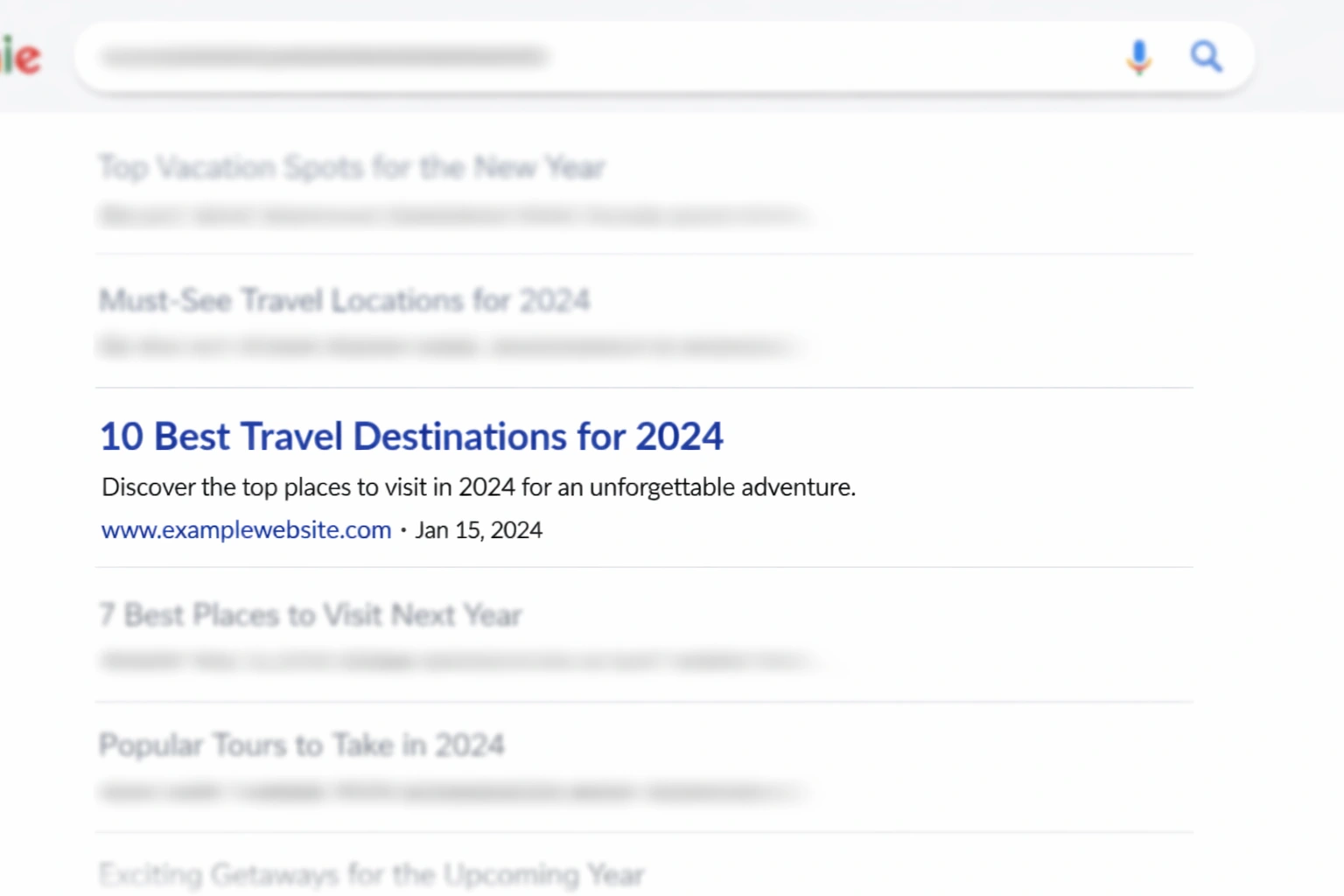The height and width of the screenshot is (896, 1344).
Task: Click the blurred query text in search bar
Action: (x=325, y=58)
